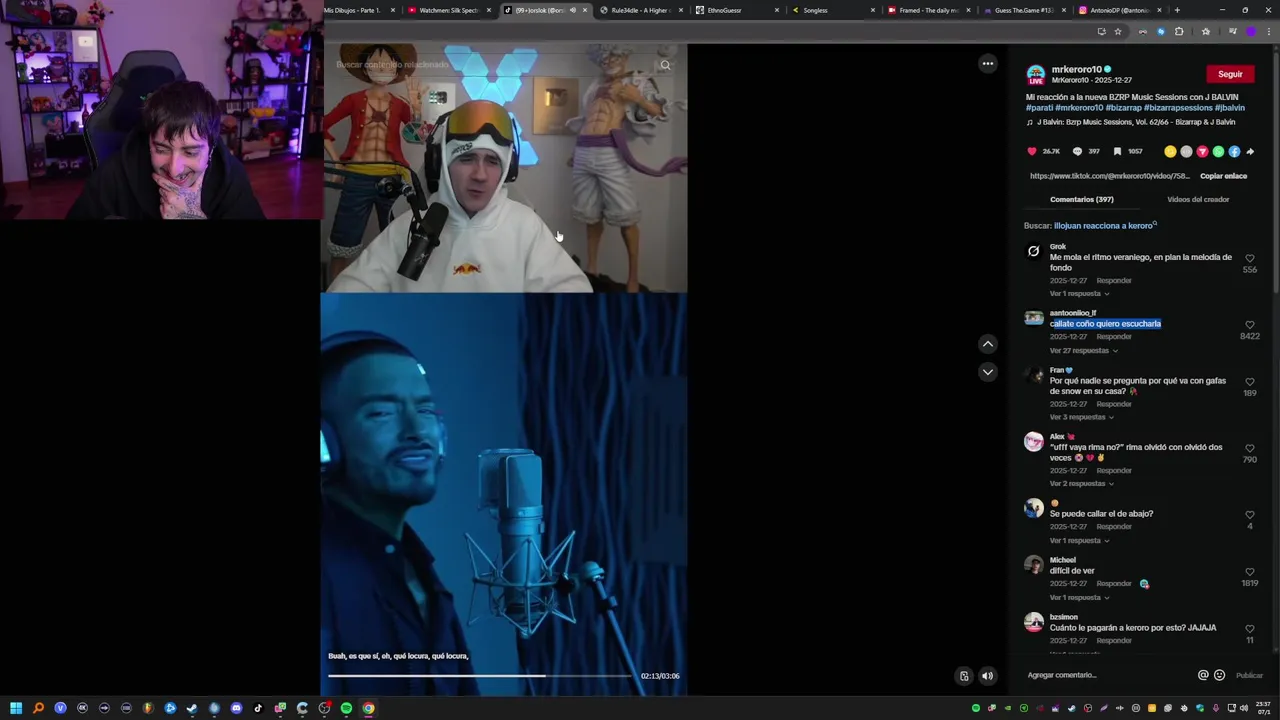Expand 'Ver 2 respuestas' under Alex's comment
The width and height of the screenshot is (1280, 720).
pos(1081,484)
